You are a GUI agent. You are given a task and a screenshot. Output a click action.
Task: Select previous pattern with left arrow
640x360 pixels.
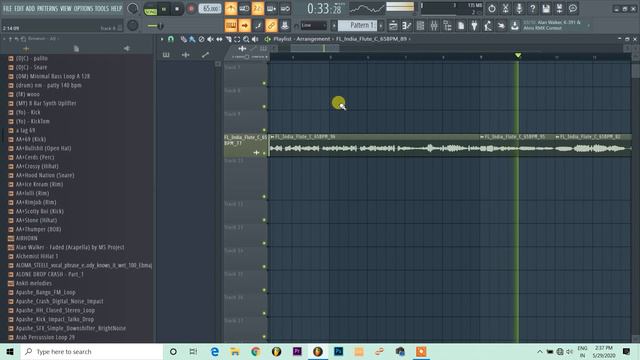(x=334, y=25)
